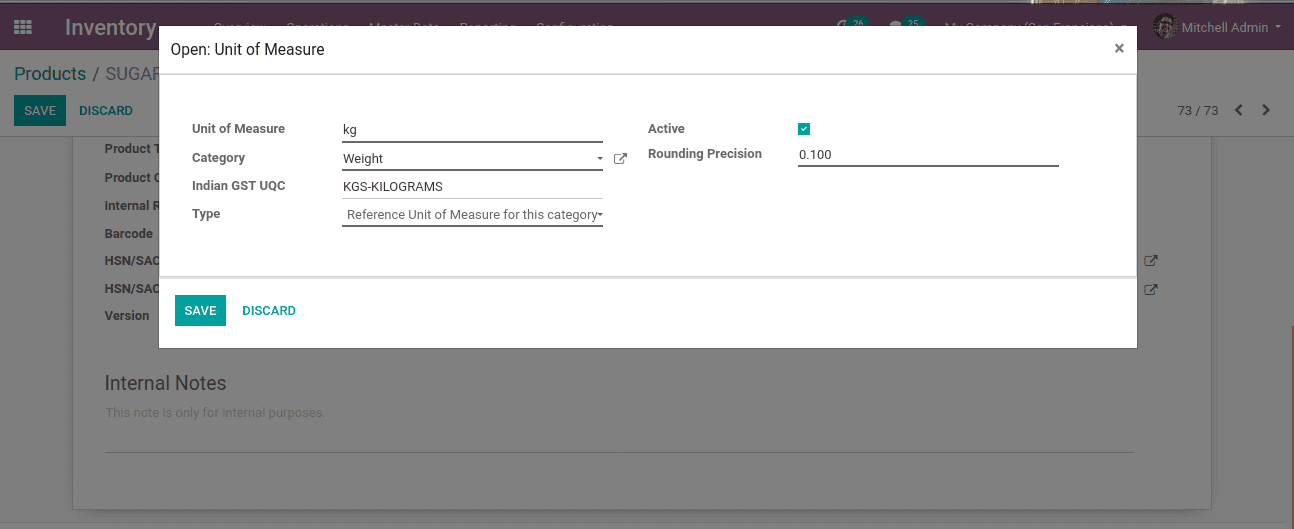Click the Internal Notes heading
Screen dimensions: 1294x529
(x=166, y=383)
